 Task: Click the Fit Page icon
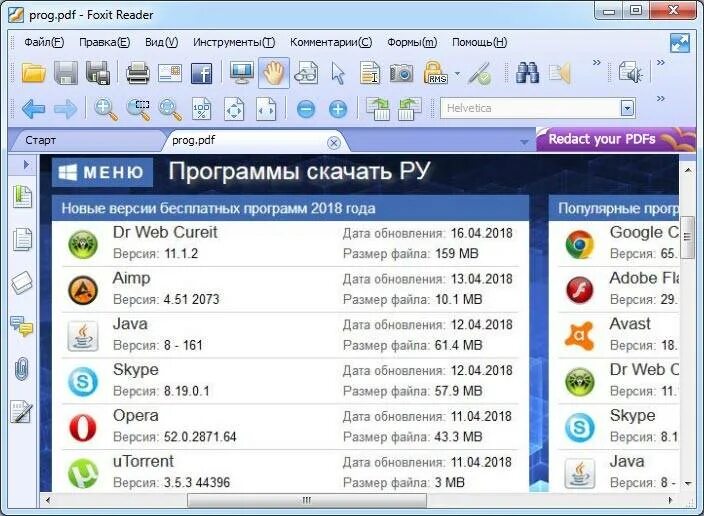pyautogui.click(x=234, y=109)
